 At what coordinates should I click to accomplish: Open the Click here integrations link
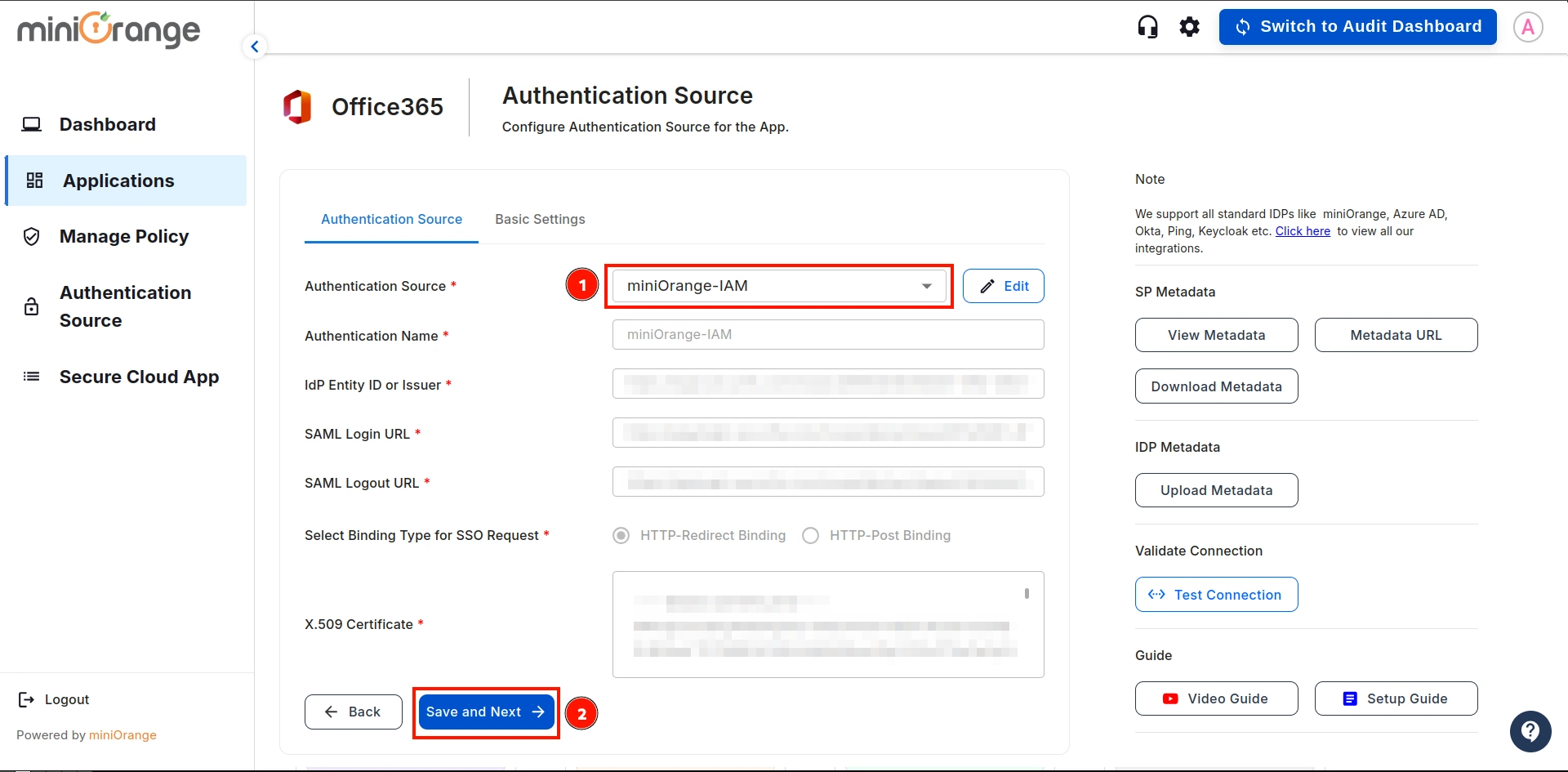(x=1302, y=231)
